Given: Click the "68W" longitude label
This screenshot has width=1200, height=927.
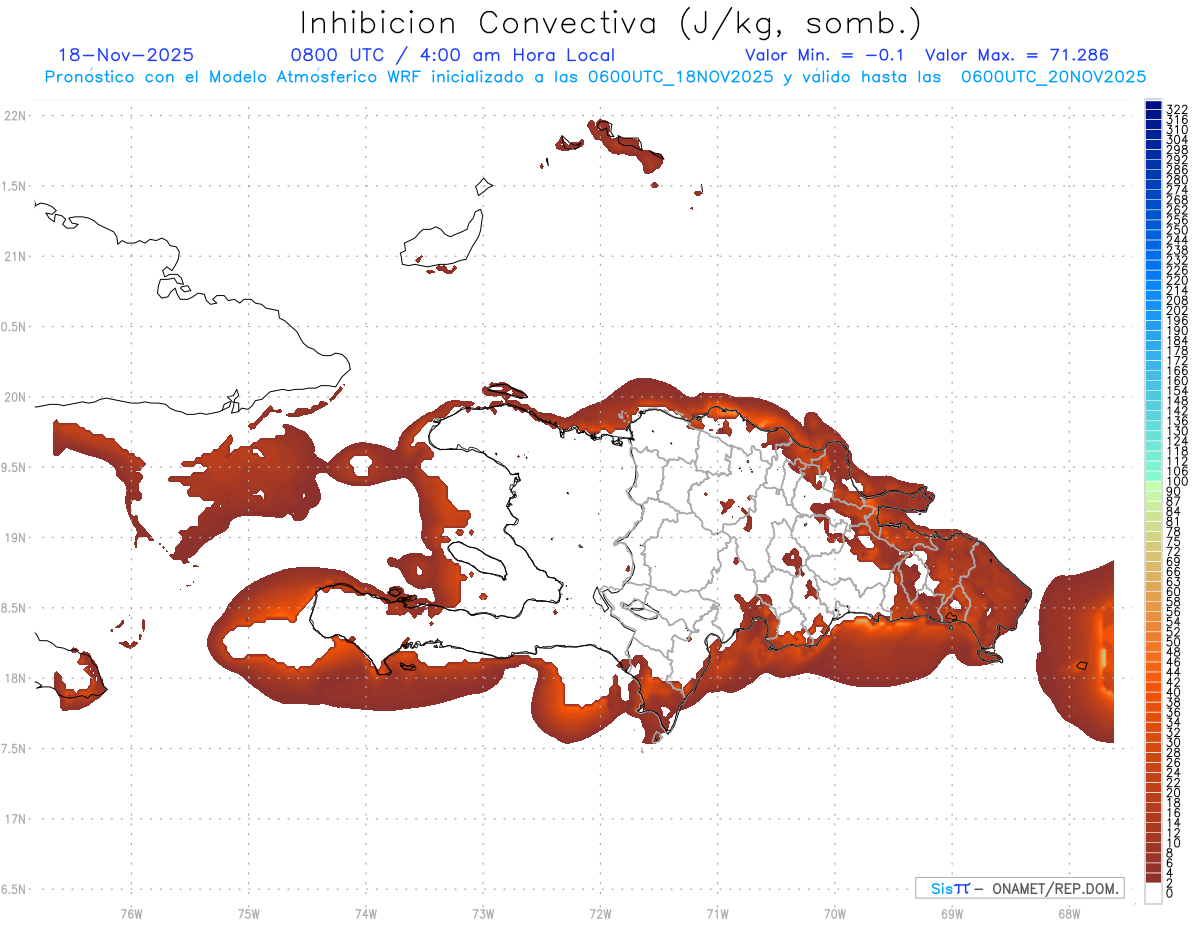Looking at the screenshot, I should [x=1069, y=912].
